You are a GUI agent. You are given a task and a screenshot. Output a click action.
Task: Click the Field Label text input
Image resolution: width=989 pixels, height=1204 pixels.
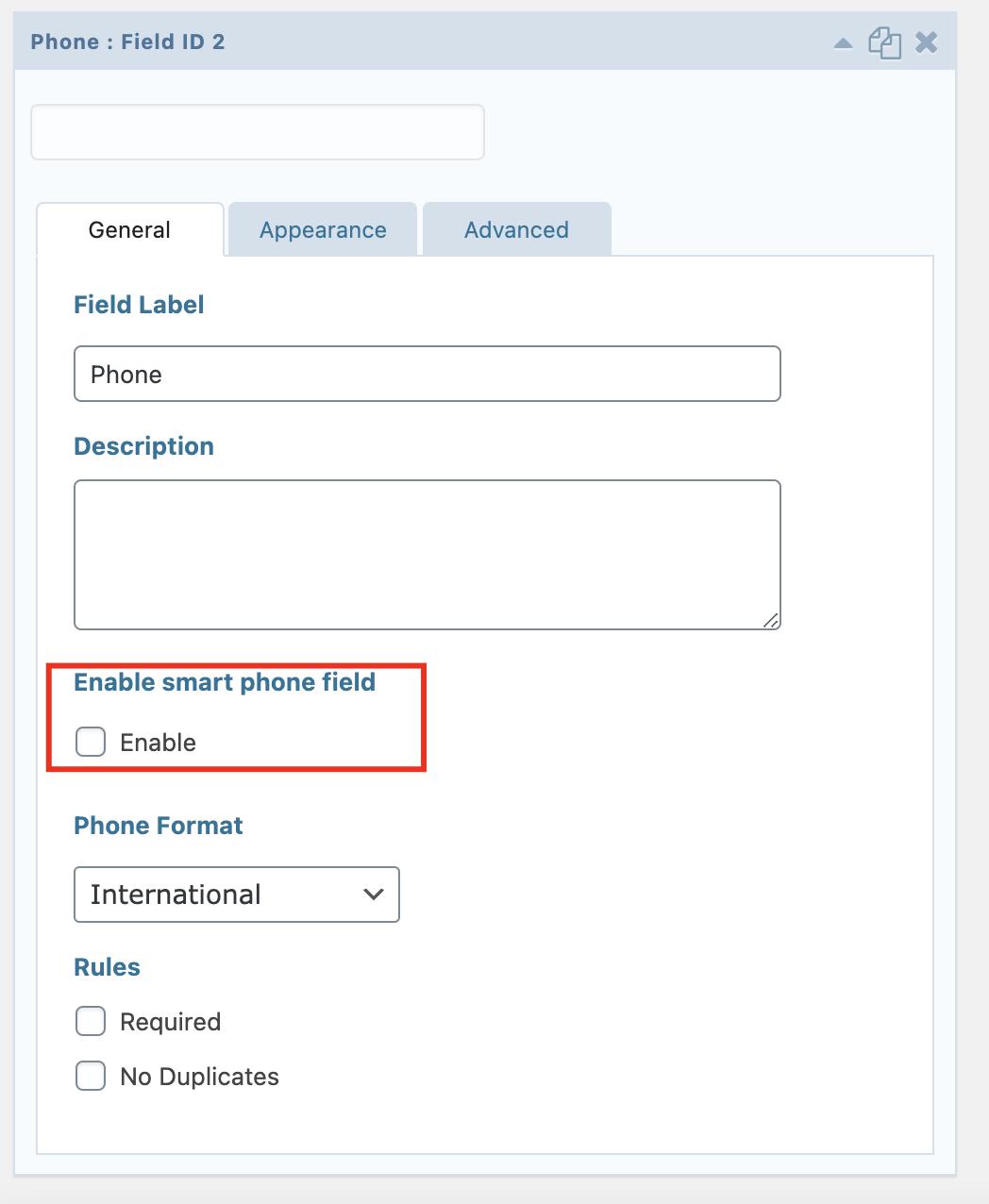(427, 375)
